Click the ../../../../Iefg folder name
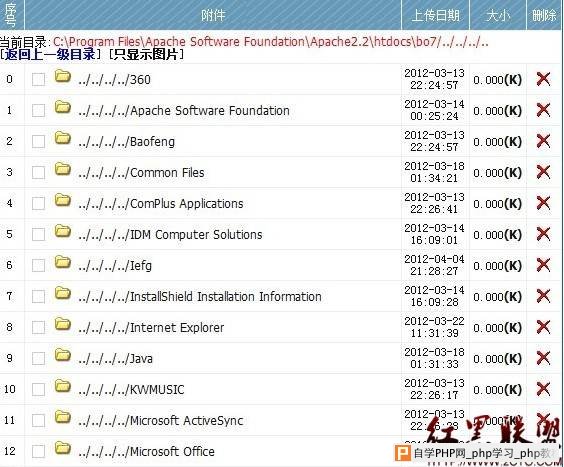564x467 pixels. click(115, 266)
